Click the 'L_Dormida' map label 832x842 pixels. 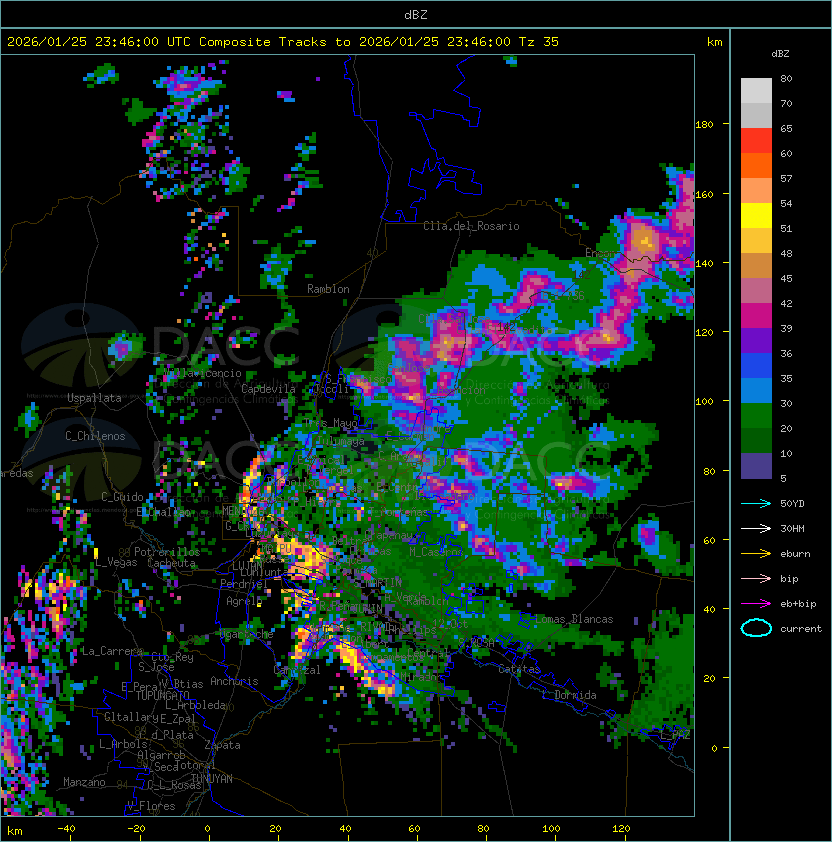569,695
